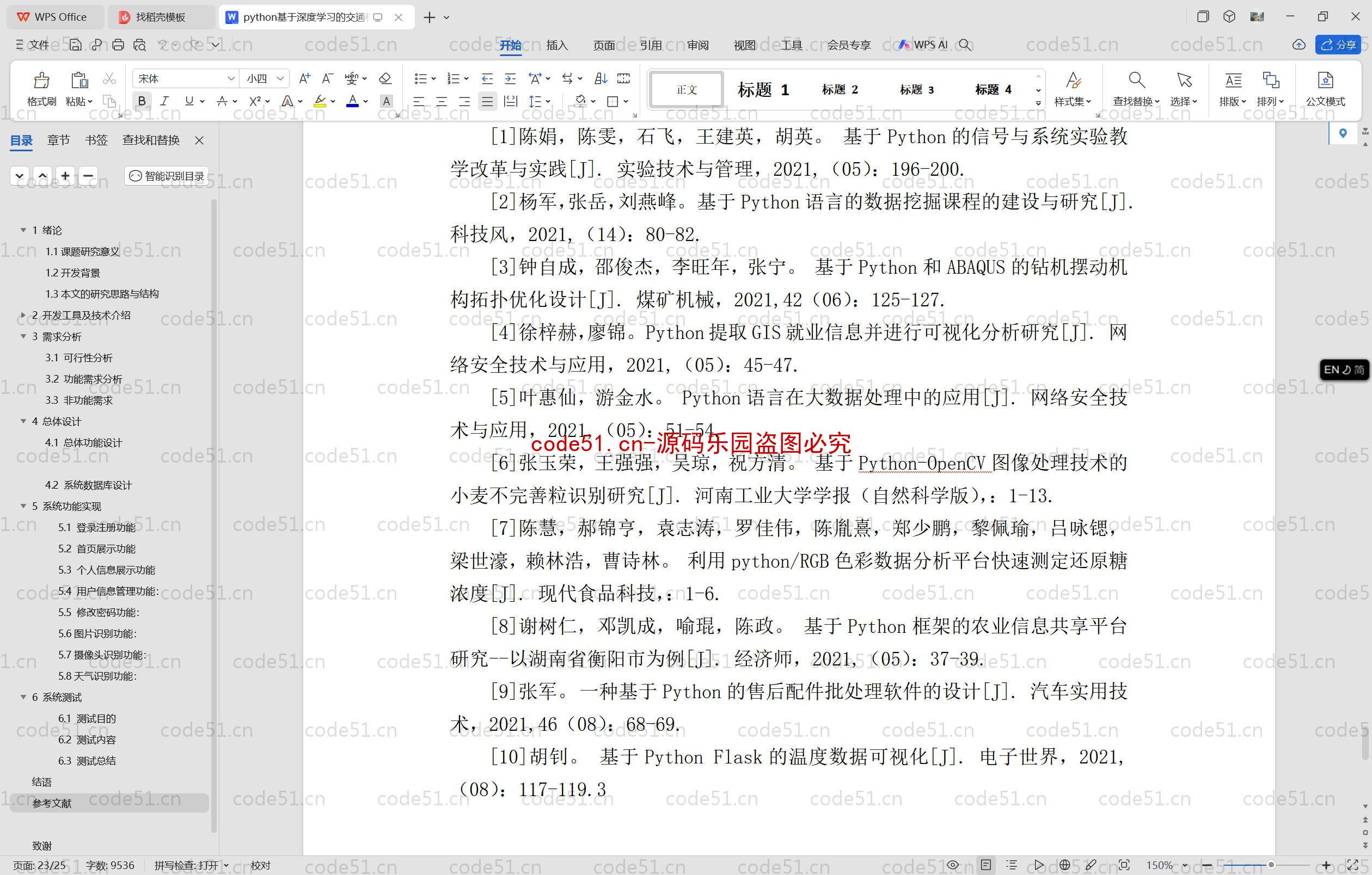Click the WPS AI button
The image size is (1372, 875).
(x=923, y=45)
